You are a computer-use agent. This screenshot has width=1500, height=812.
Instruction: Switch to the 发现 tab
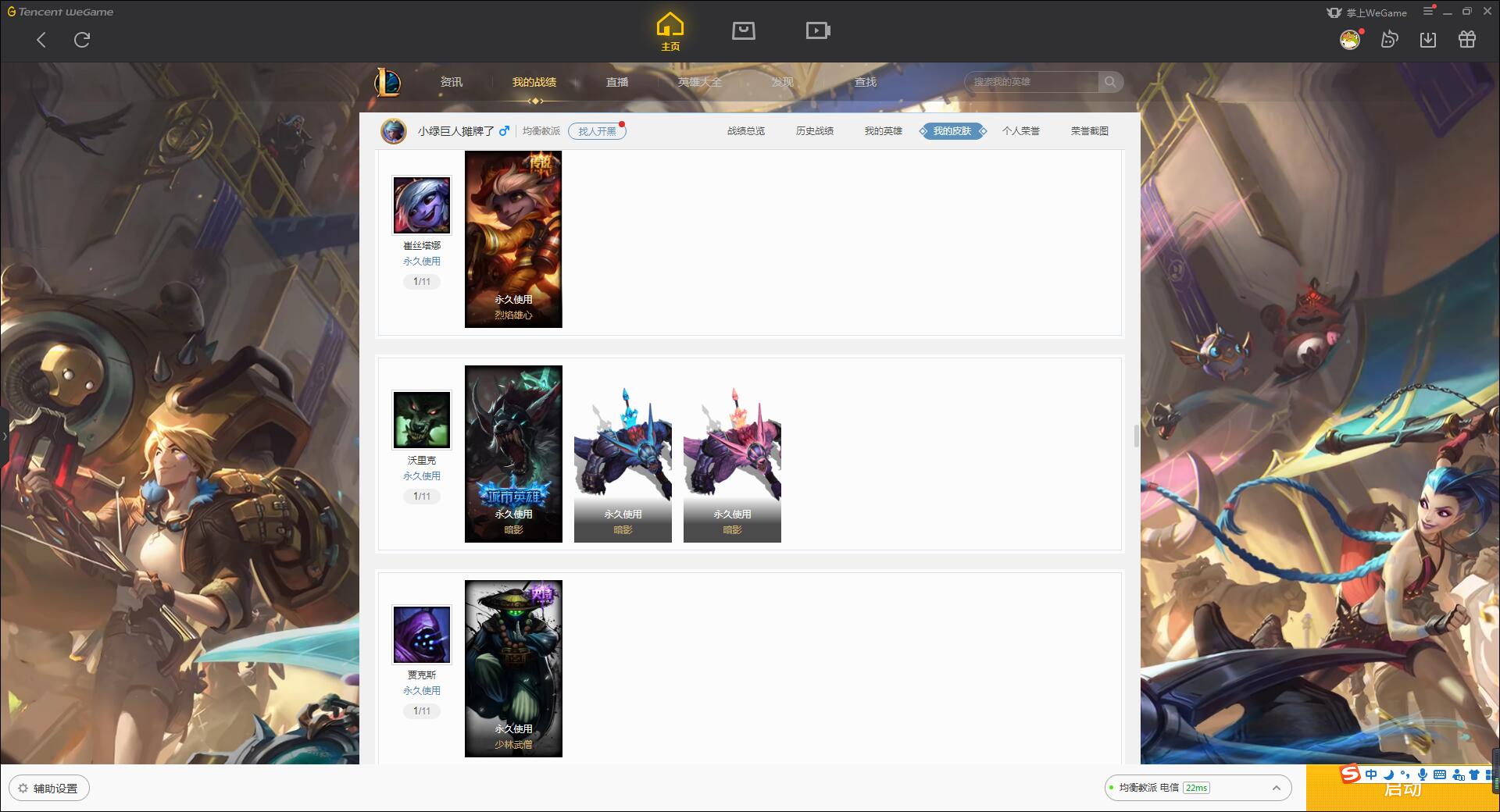click(x=783, y=82)
